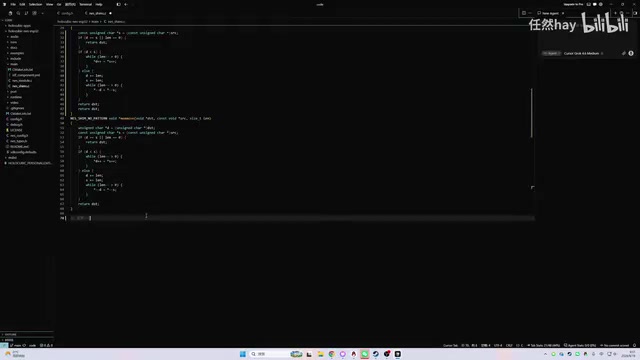Open .gitignore in file tree
Image resolution: width=640 pixels, height=360 pixels.
coord(18,108)
